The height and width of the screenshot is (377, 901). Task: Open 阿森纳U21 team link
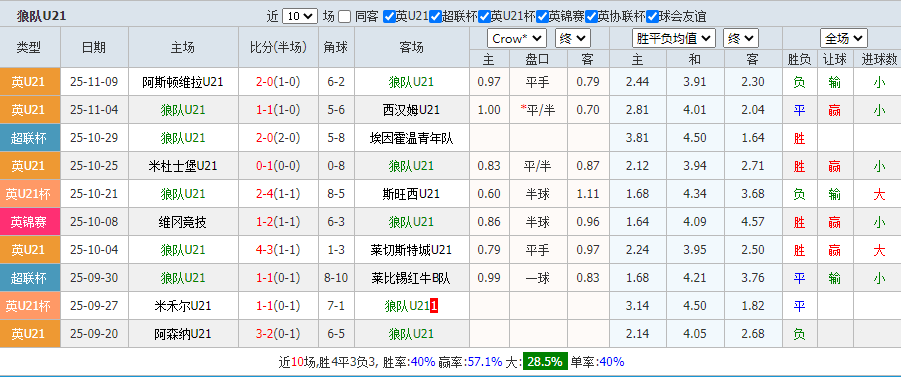(x=183, y=334)
